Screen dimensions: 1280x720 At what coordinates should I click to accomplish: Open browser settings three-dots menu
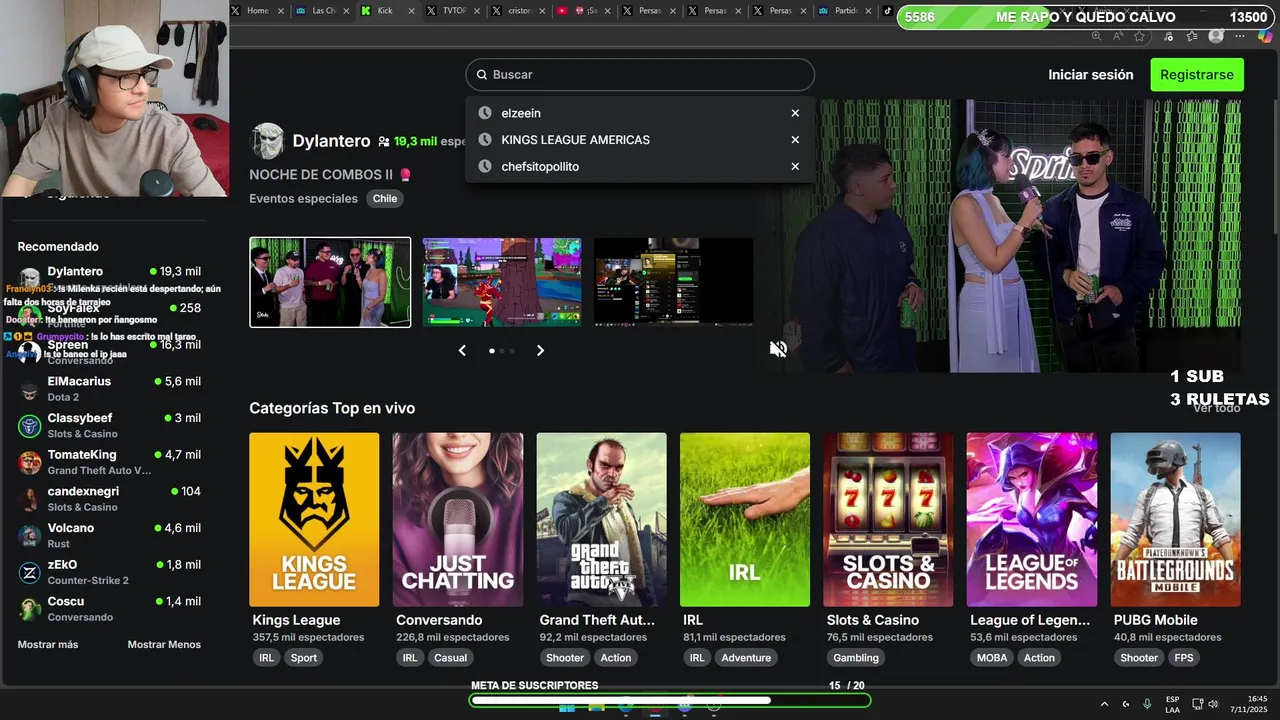(x=1240, y=36)
